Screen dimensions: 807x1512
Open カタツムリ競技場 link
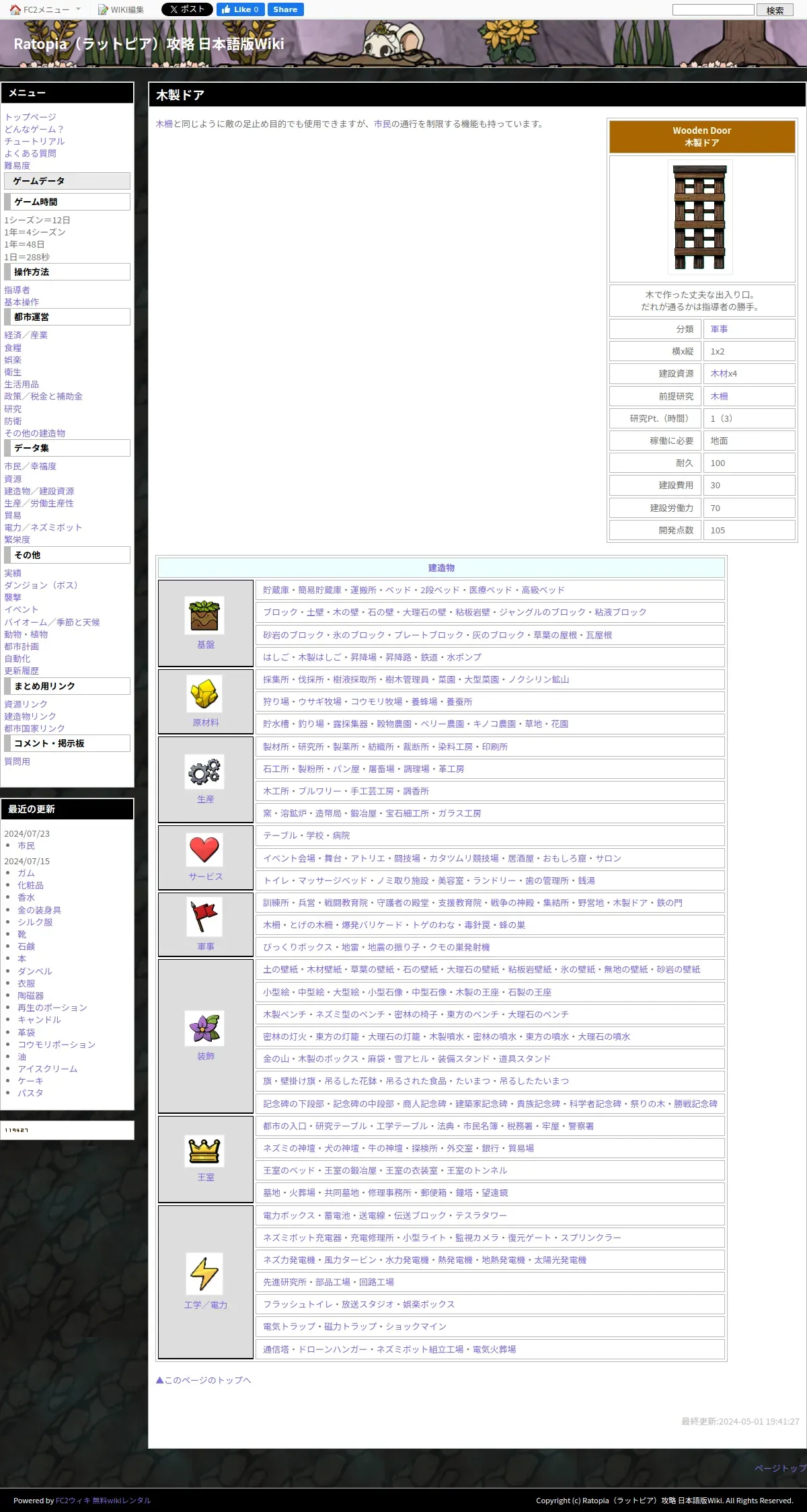coord(464,858)
